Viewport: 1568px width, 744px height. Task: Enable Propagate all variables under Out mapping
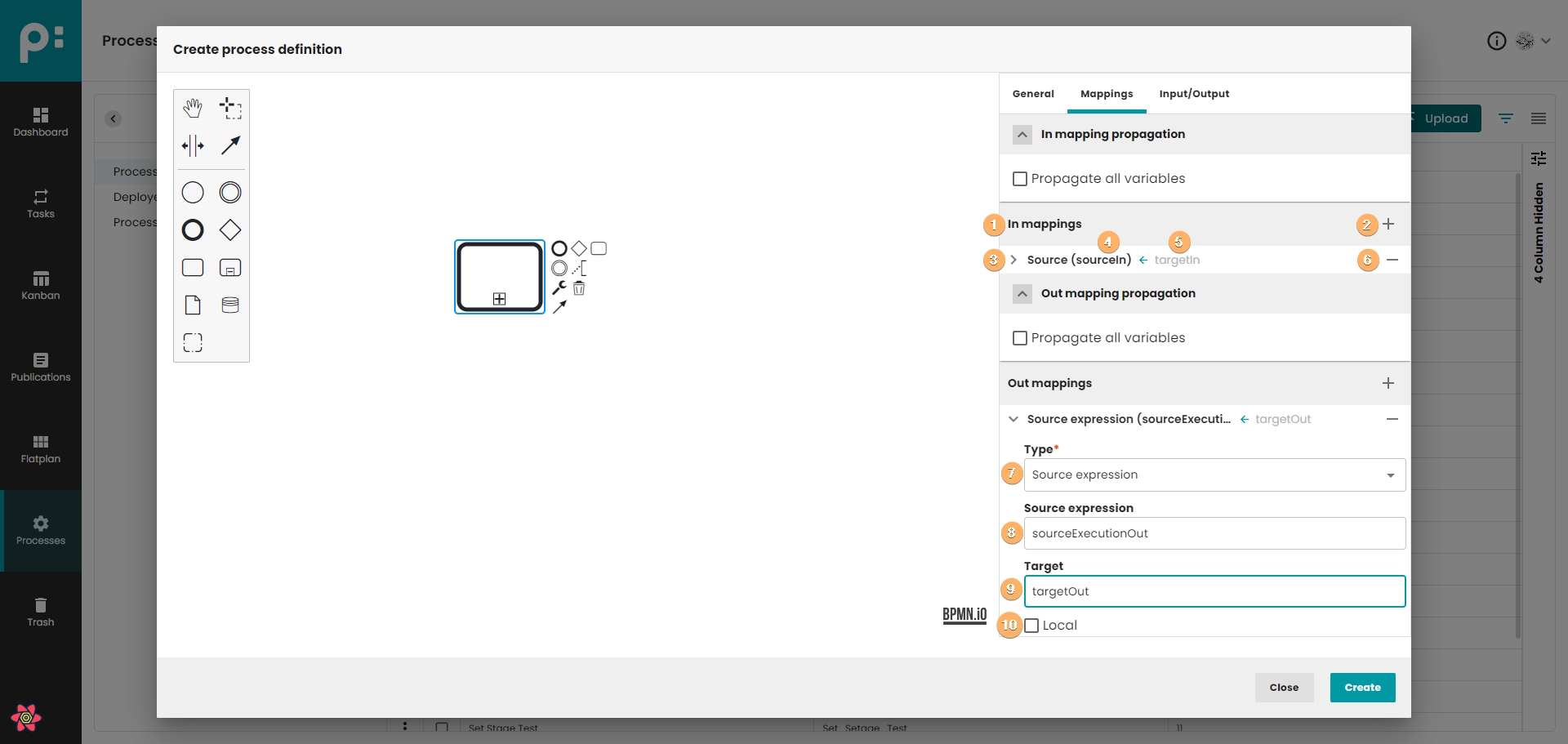pos(1020,338)
